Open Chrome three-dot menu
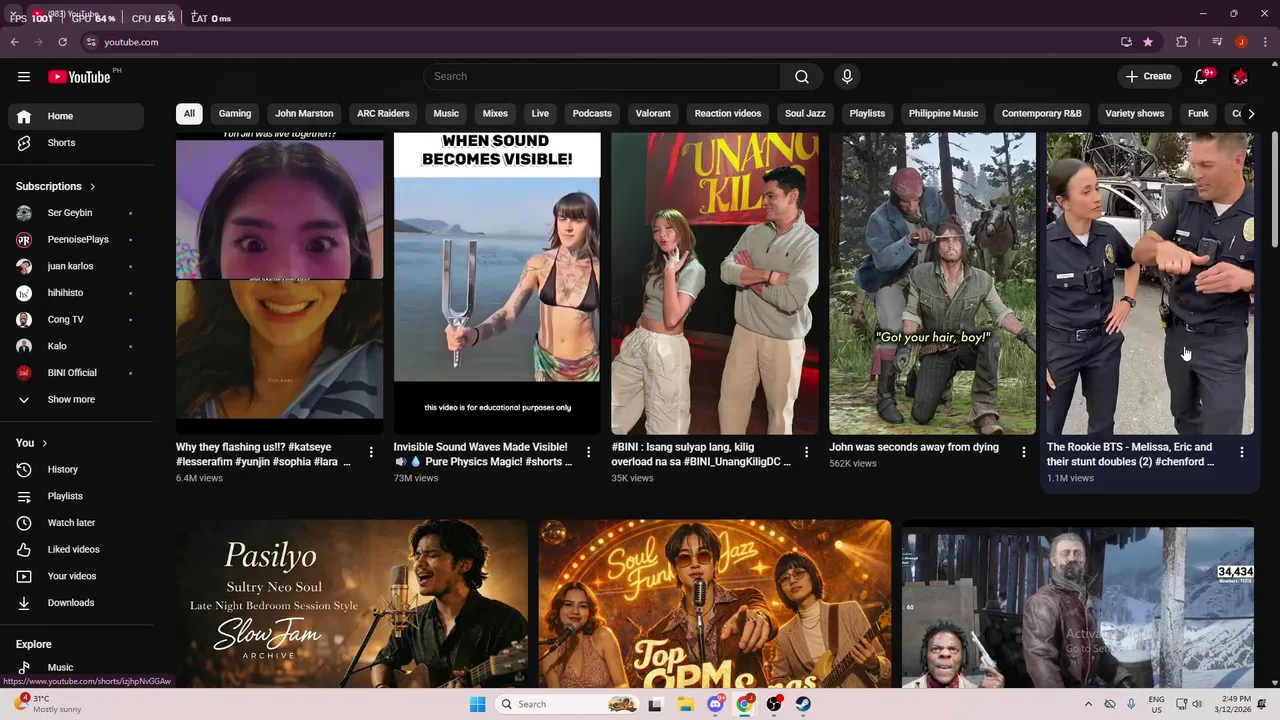Screen dimensions: 1280x720 coord(1264,42)
